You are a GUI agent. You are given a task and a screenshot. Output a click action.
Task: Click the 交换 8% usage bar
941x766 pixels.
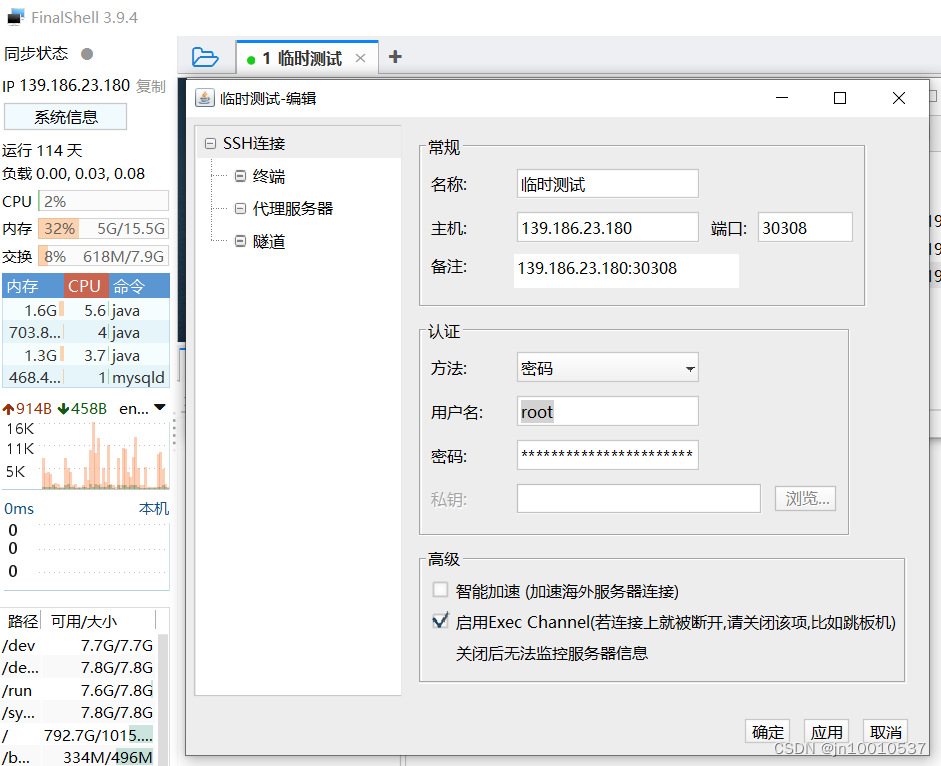click(x=103, y=256)
